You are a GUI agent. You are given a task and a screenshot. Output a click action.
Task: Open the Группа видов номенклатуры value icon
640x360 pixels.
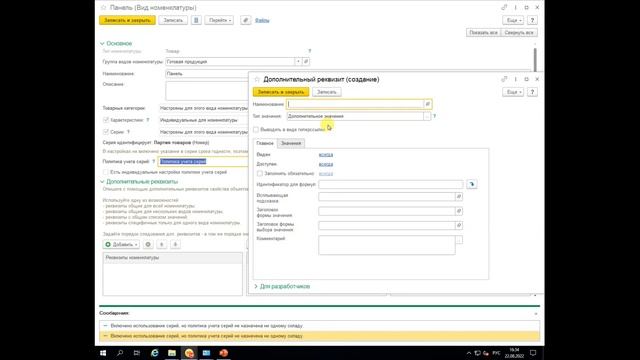click(306, 61)
